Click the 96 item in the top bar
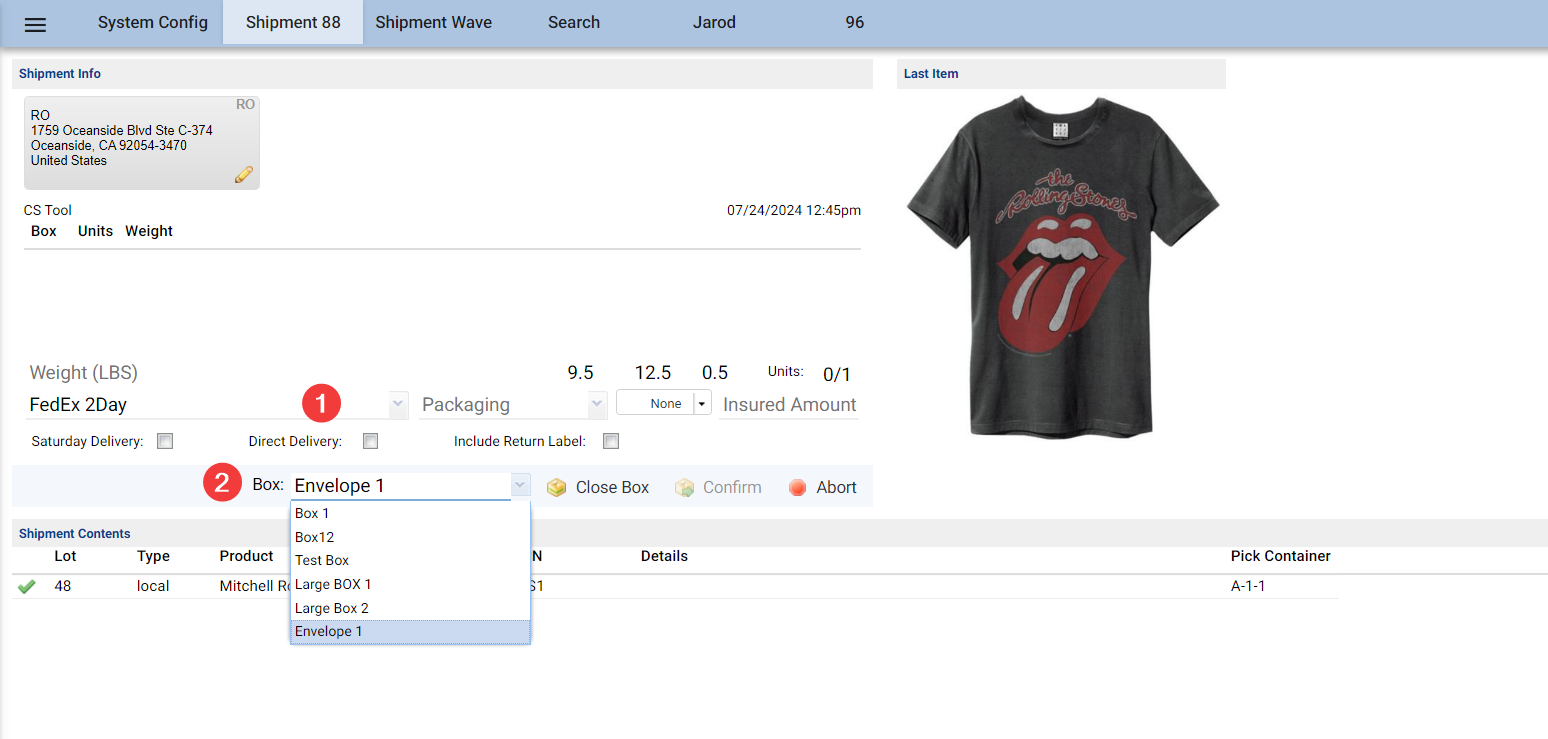The image size is (1548, 739). [x=854, y=22]
